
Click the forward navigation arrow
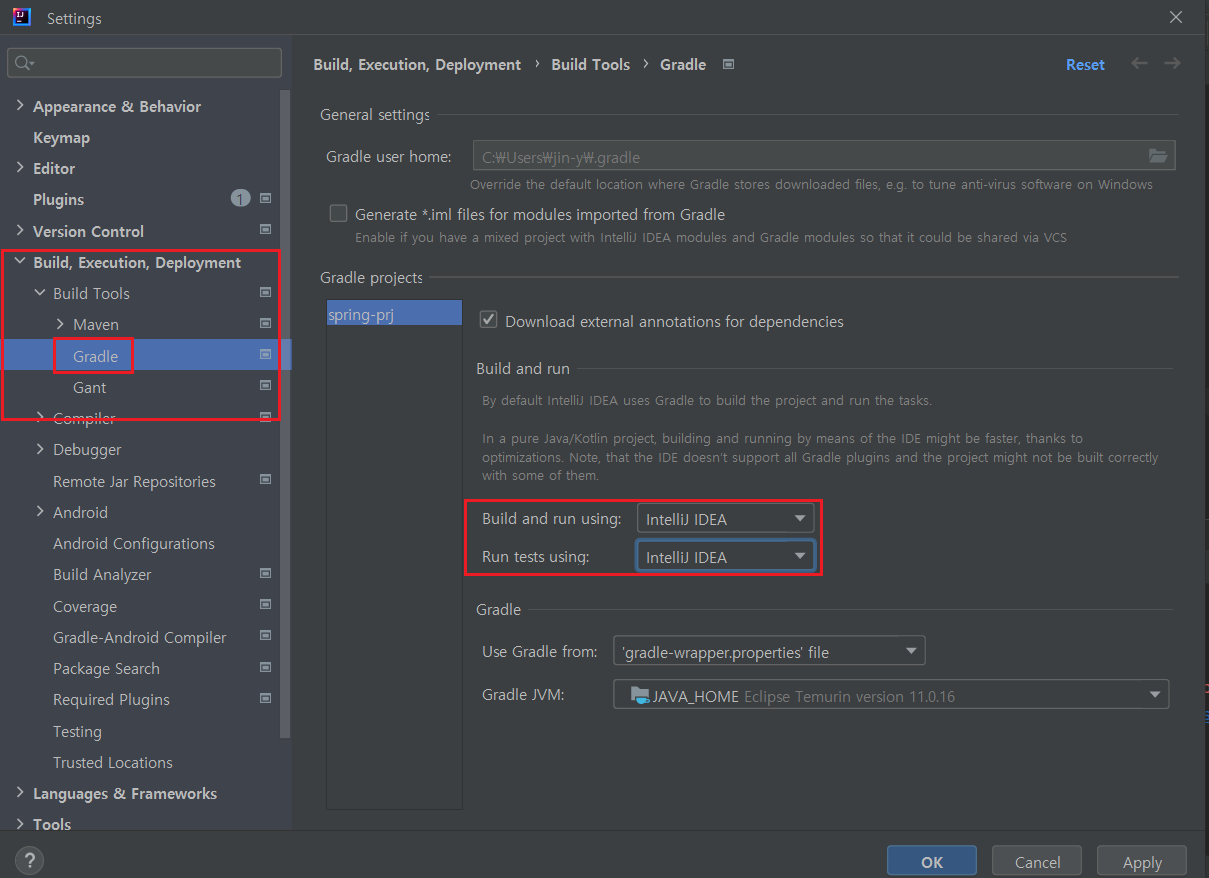pyautogui.click(x=1172, y=63)
